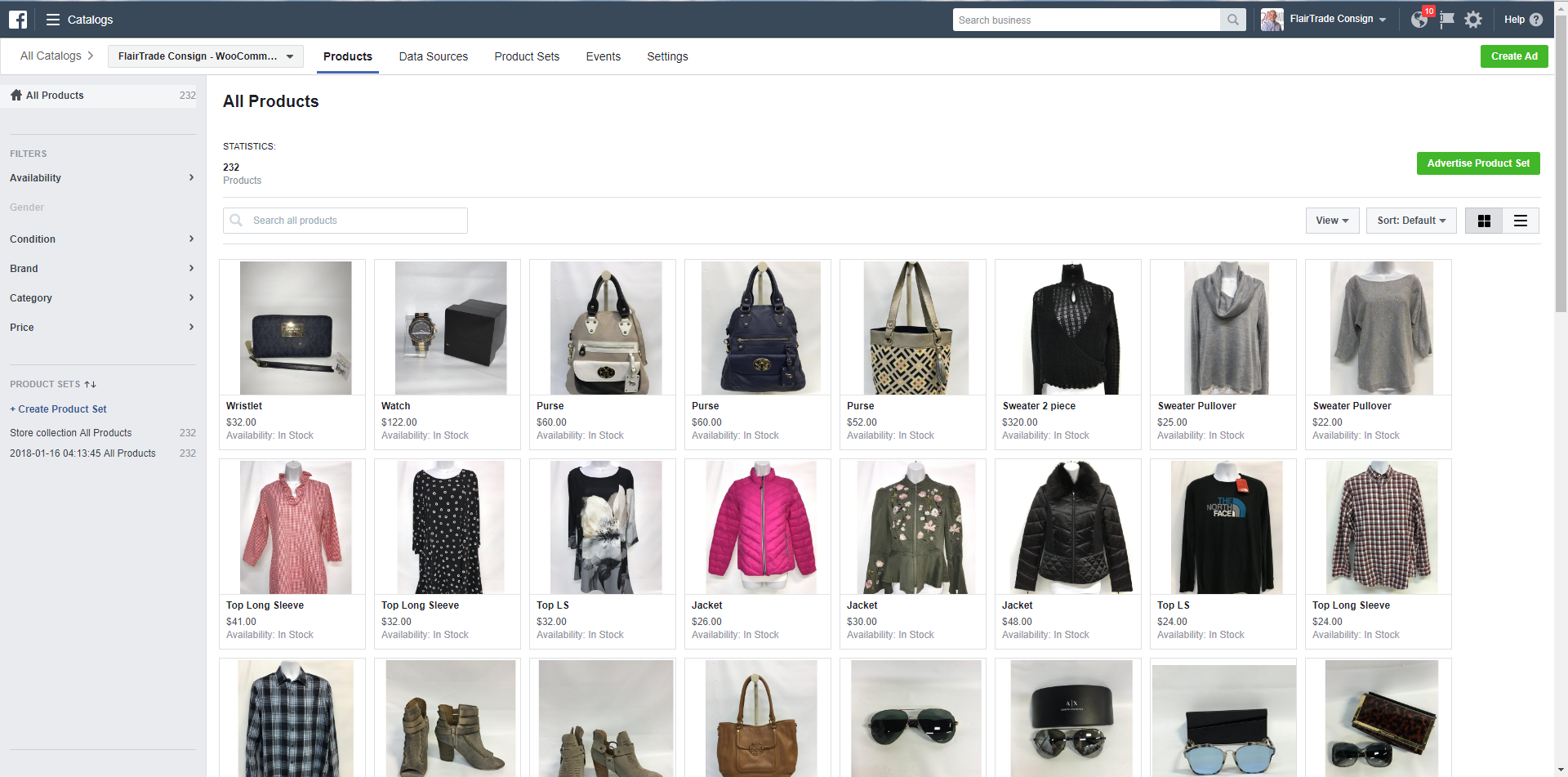Go to the Data Sources tab

point(434,56)
